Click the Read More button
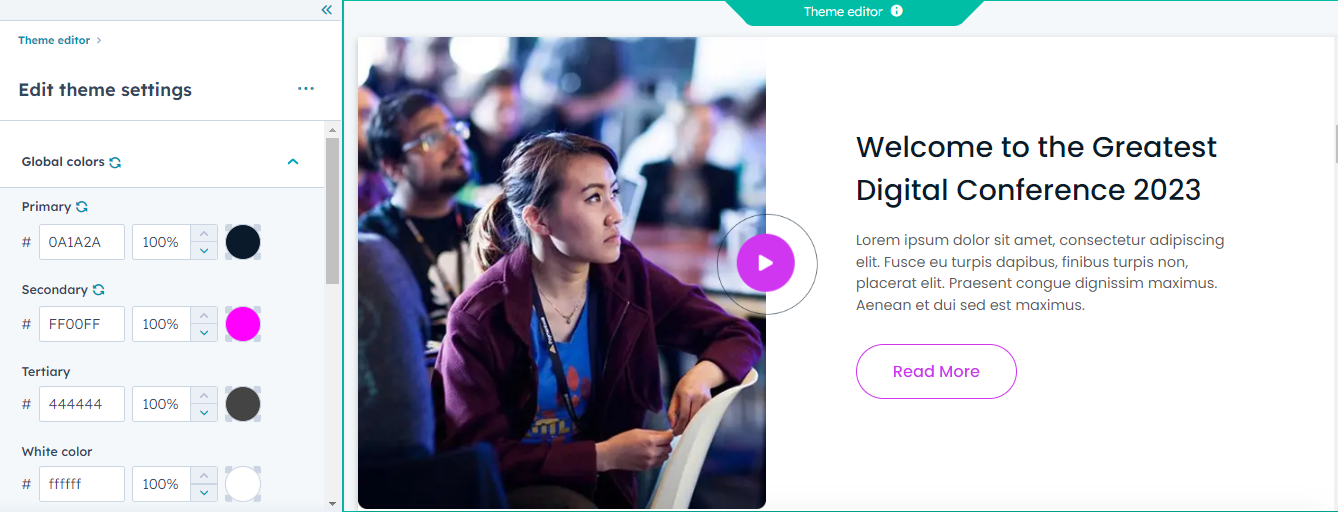Viewport: 1338px width, 512px height. click(936, 371)
